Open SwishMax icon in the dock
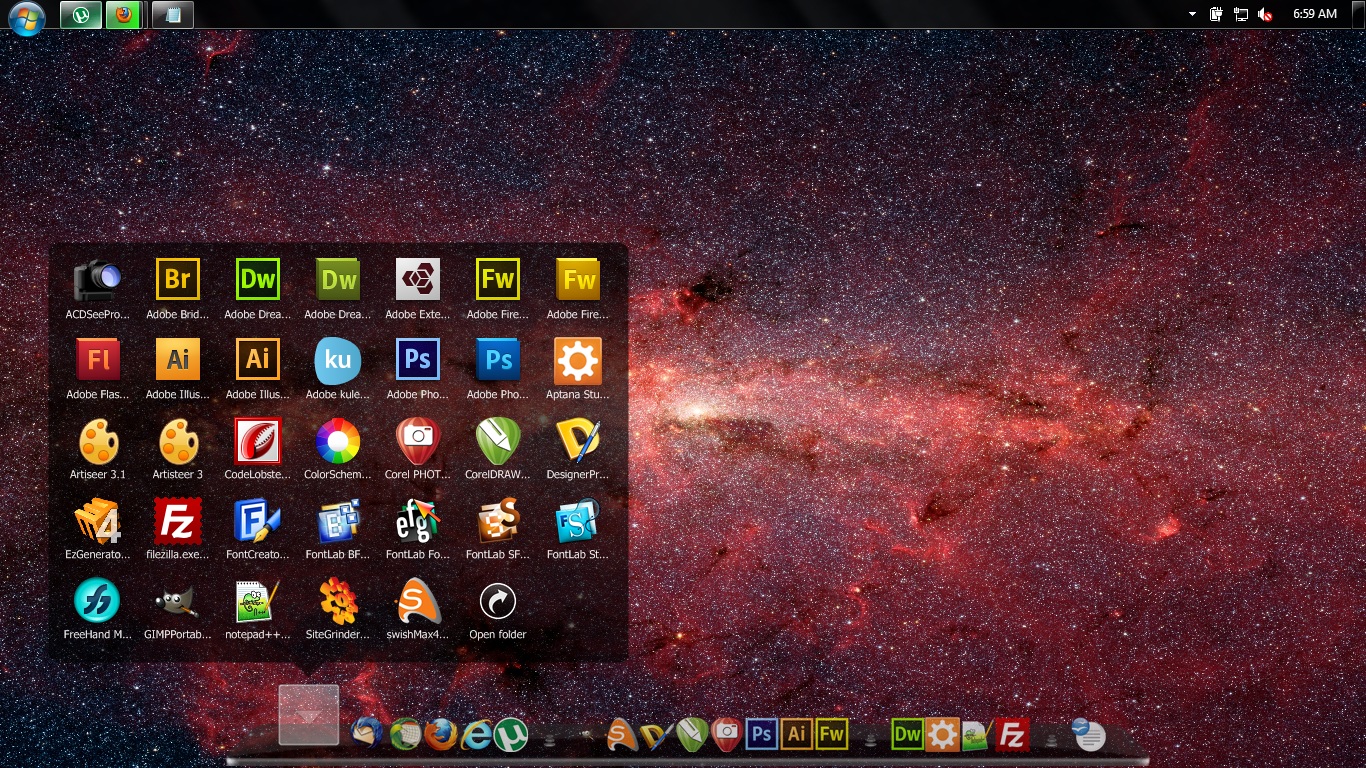This screenshot has height=768, width=1366. [621, 734]
